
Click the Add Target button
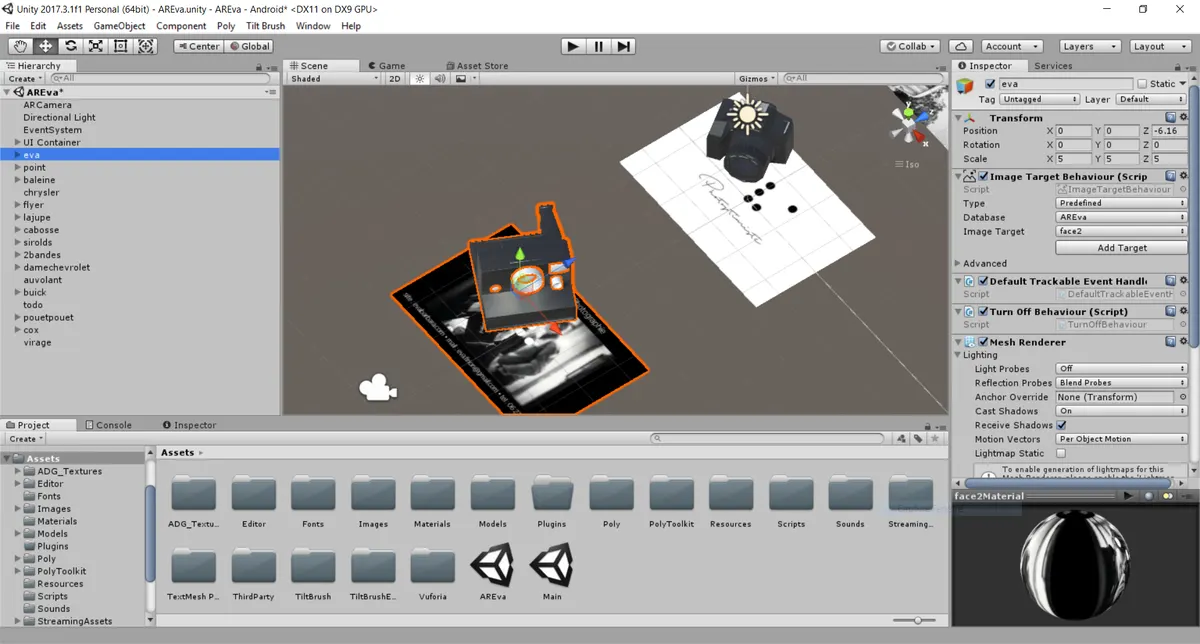(1121, 248)
